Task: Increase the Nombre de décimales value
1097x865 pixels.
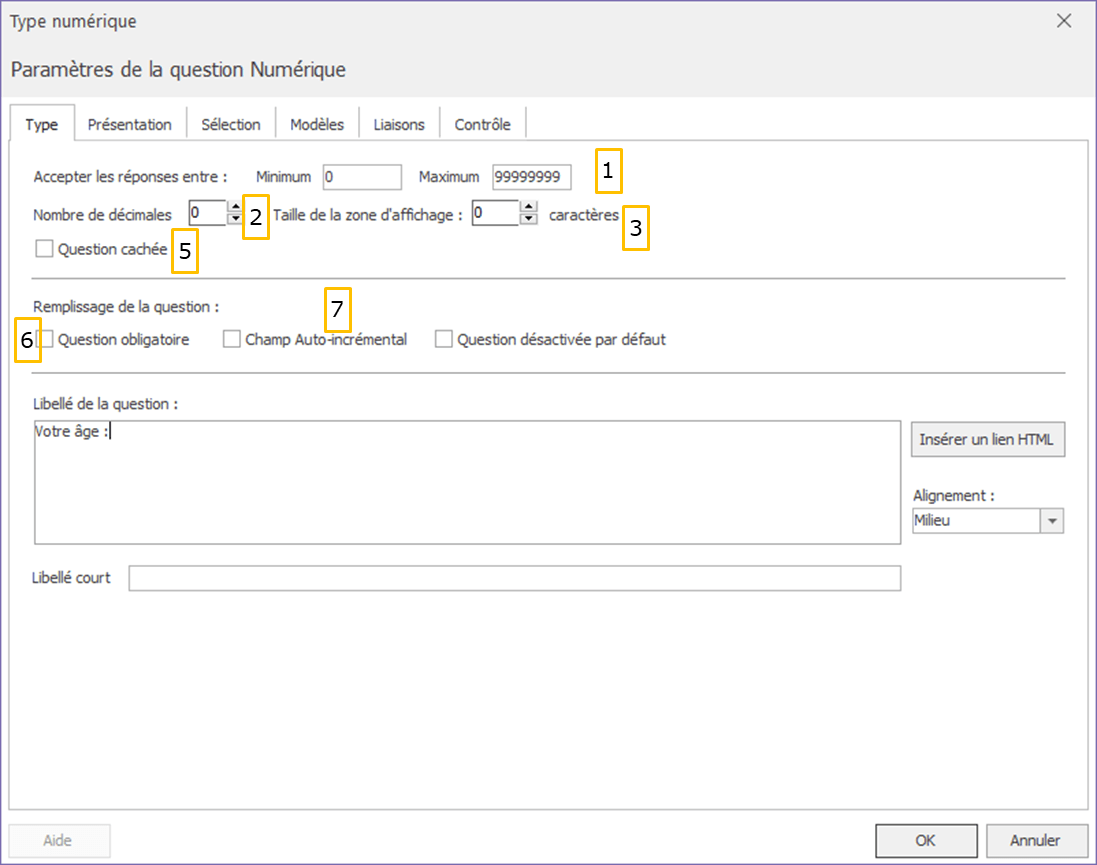Action: tap(235, 206)
